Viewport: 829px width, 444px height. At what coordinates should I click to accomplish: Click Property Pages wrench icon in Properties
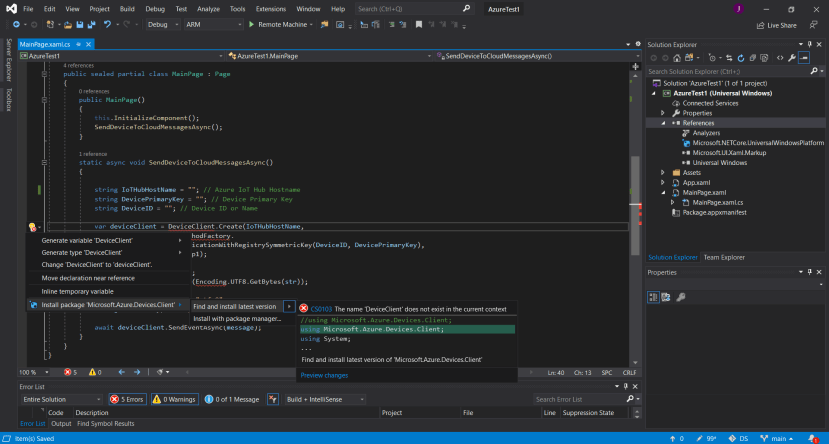click(x=681, y=297)
